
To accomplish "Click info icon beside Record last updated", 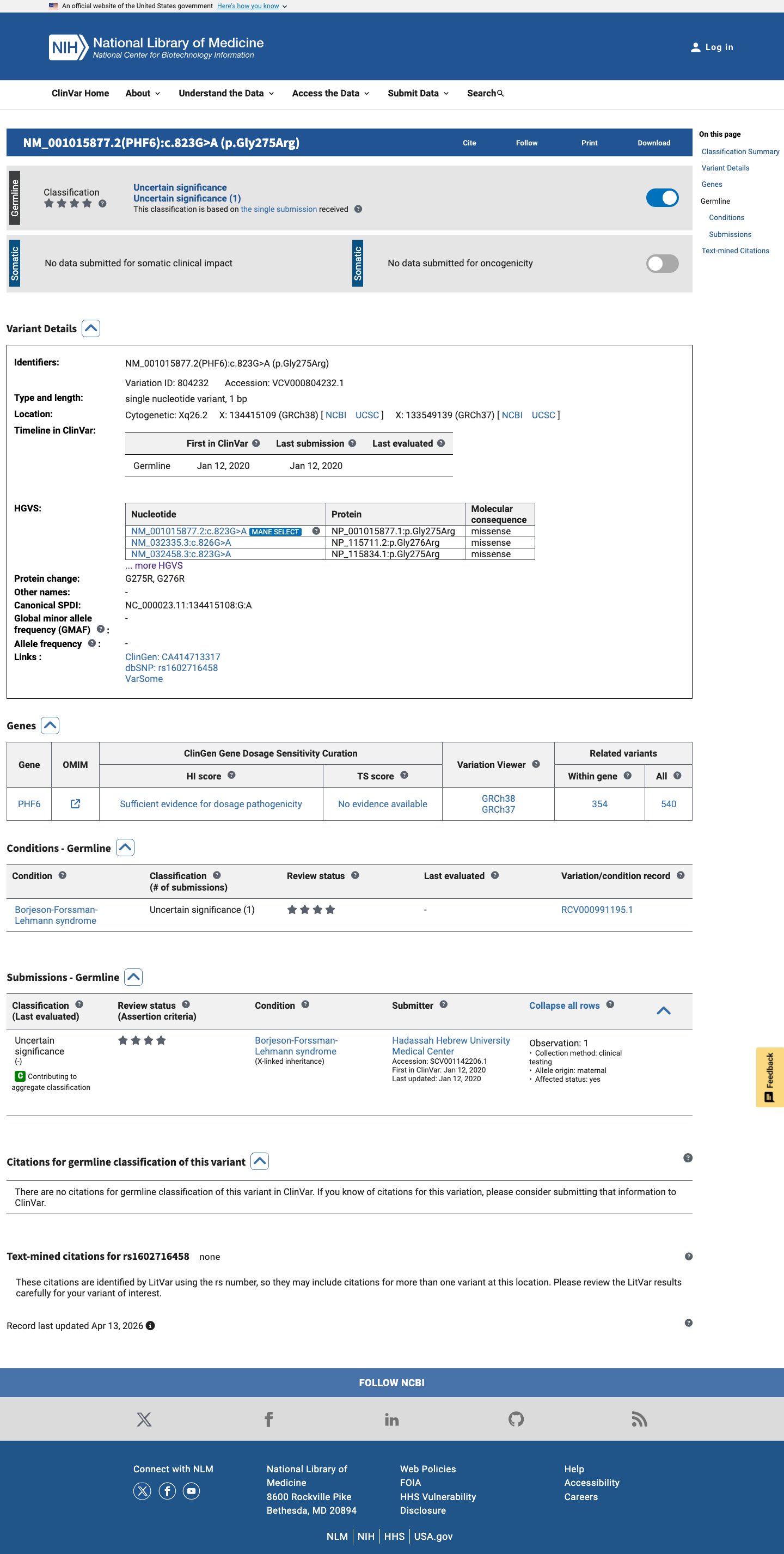I will point(151,1326).
